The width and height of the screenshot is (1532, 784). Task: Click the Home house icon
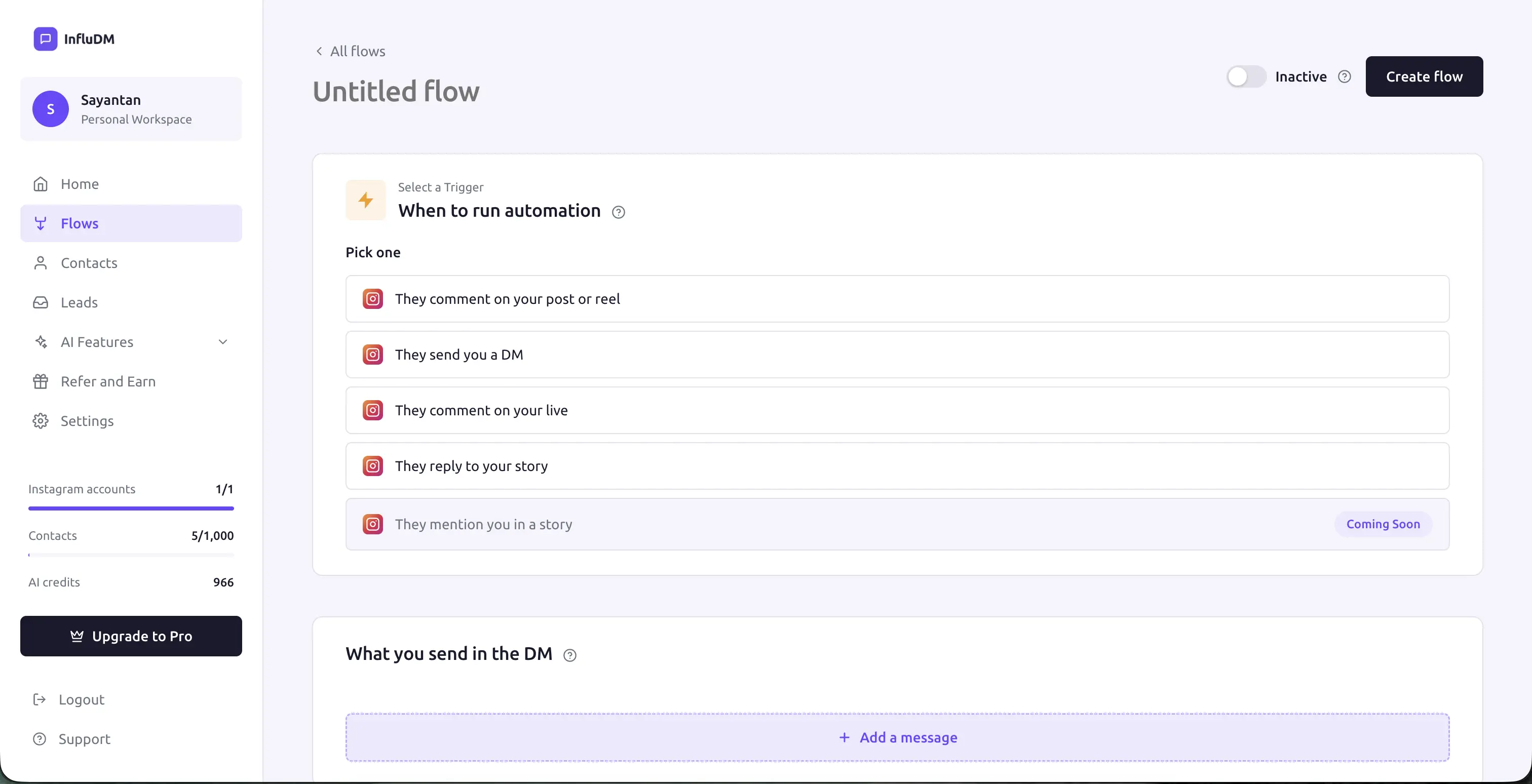41,184
